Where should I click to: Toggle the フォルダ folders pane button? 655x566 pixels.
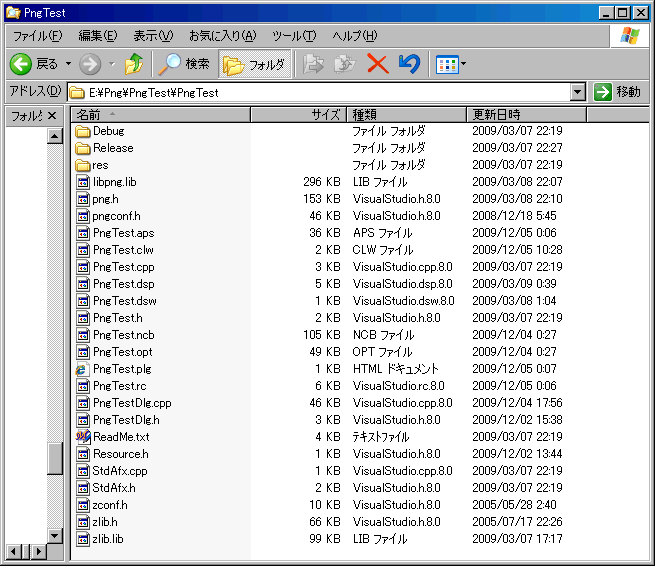254,64
